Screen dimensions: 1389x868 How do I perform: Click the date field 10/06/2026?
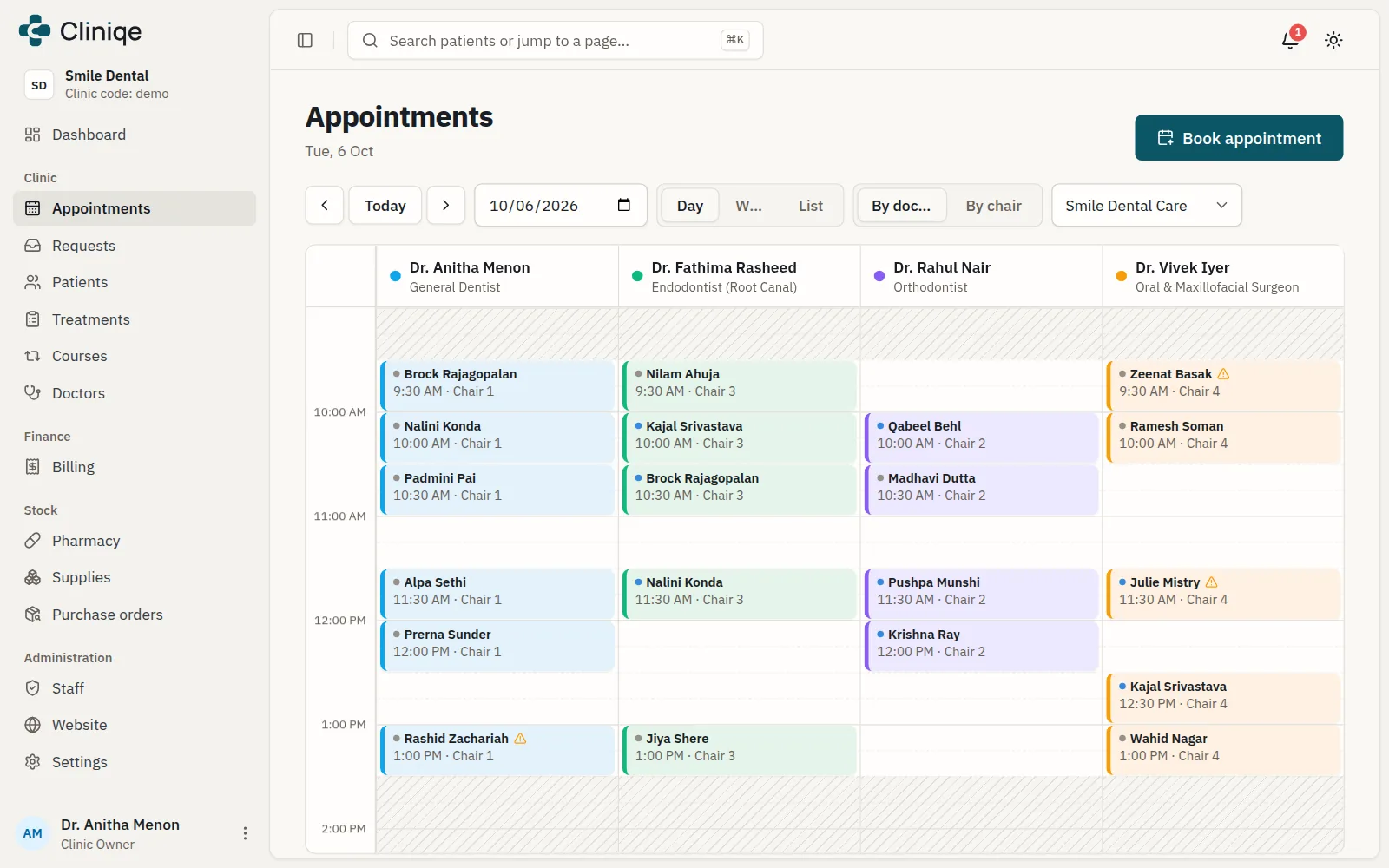[561, 205]
